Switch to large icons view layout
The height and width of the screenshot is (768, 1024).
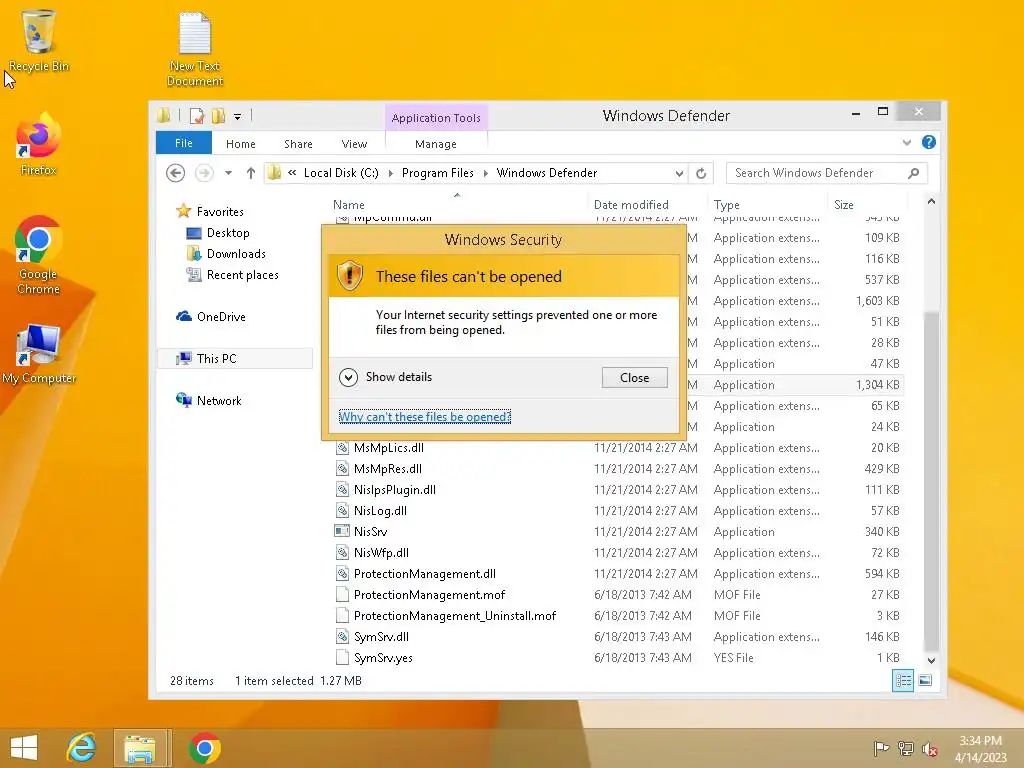925,680
